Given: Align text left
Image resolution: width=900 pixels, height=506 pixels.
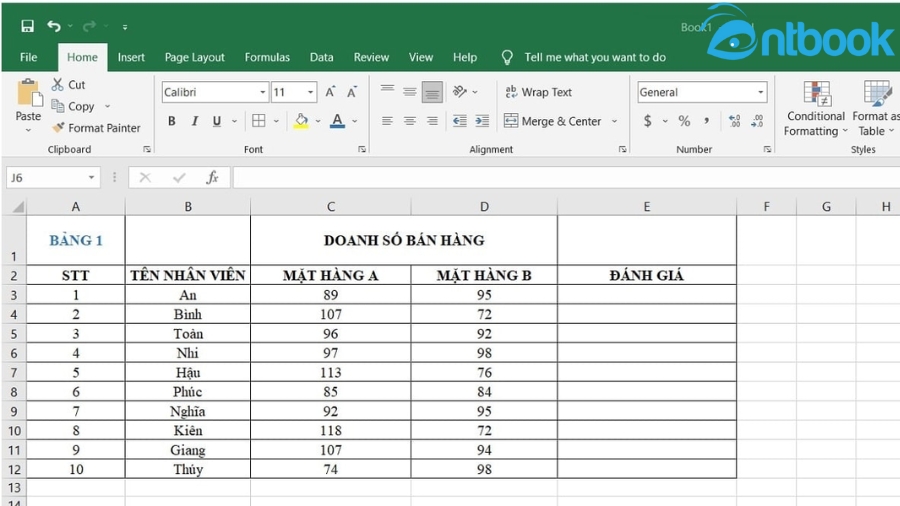Looking at the screenshot, I should pos(387,121).
